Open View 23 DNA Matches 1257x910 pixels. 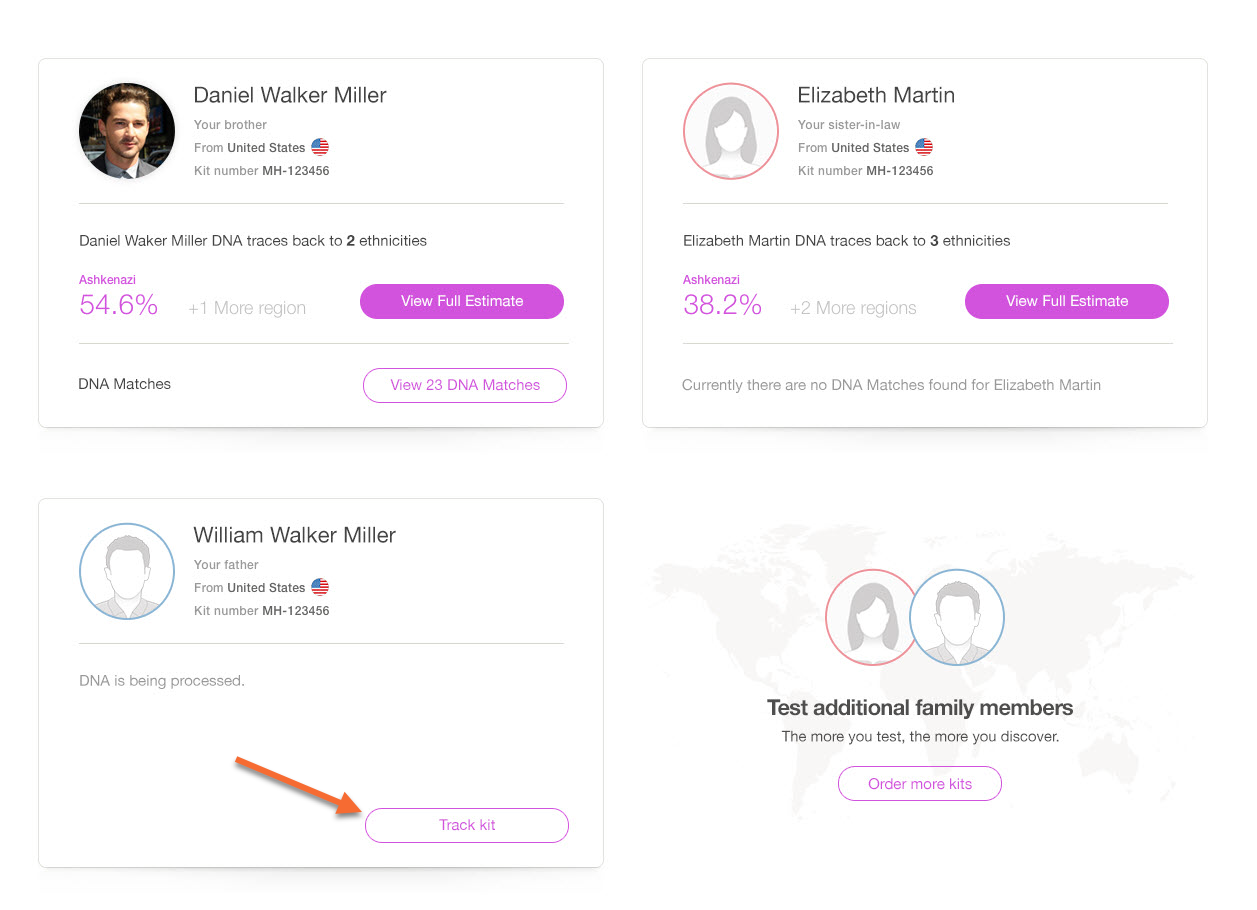tap(465, 385)
